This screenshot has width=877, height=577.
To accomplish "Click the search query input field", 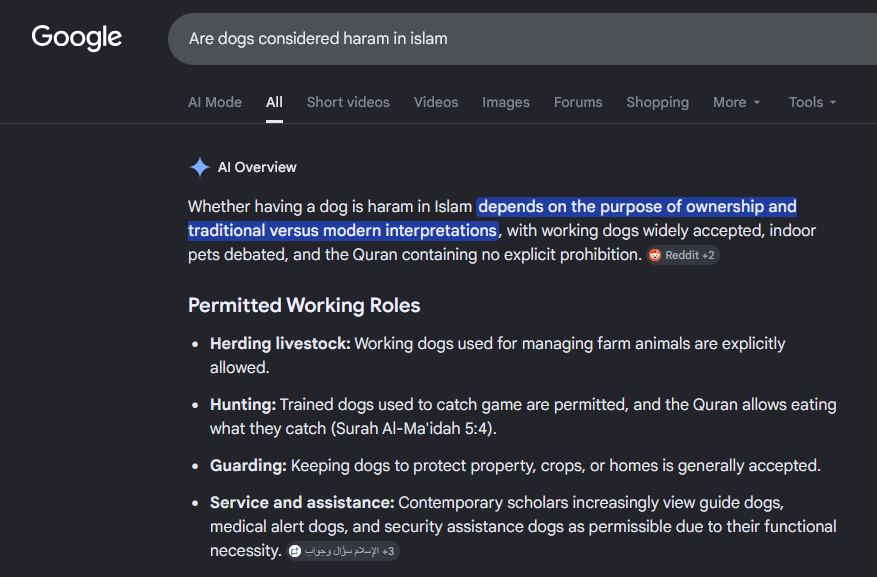I will point(522,39).
